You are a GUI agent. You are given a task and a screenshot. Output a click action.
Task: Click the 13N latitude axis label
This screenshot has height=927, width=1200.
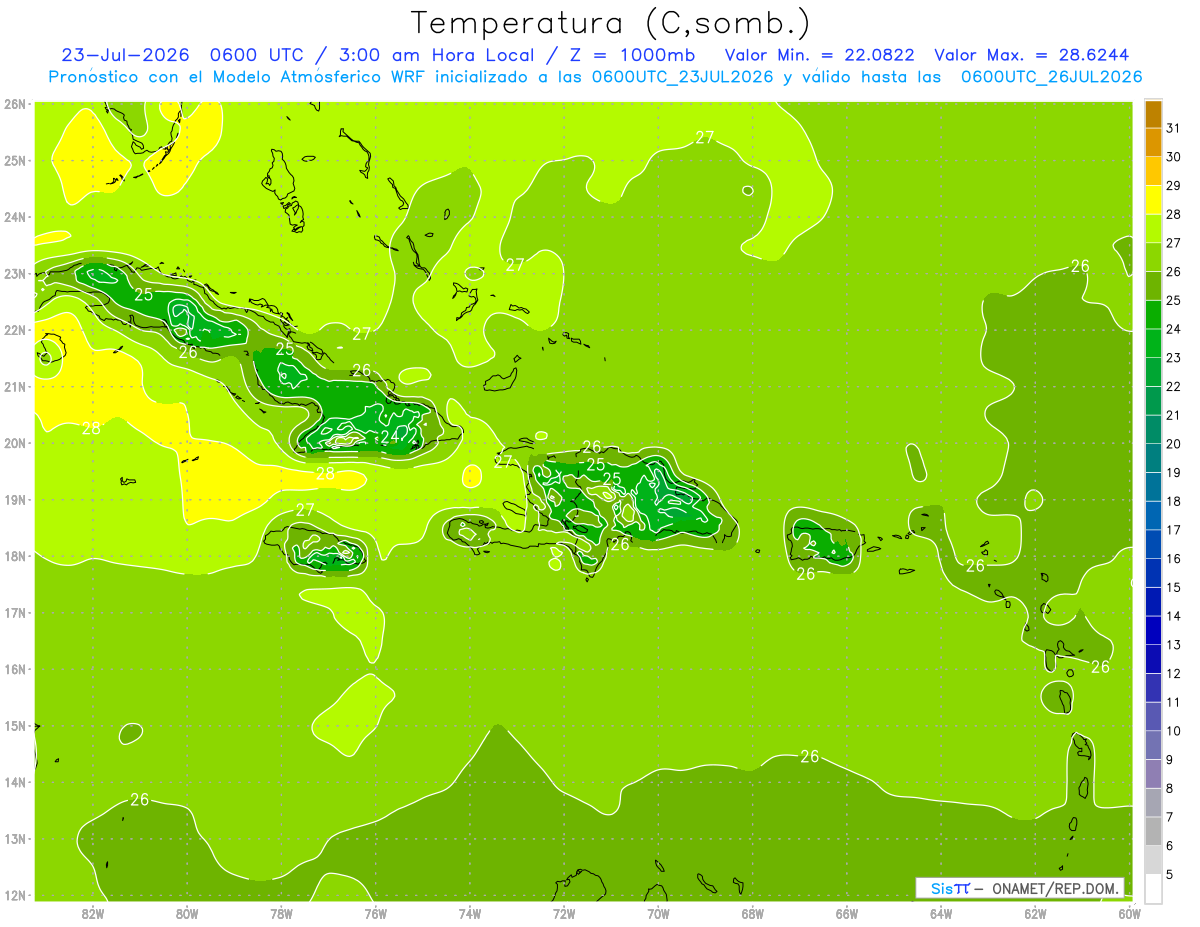coord(14,838)
